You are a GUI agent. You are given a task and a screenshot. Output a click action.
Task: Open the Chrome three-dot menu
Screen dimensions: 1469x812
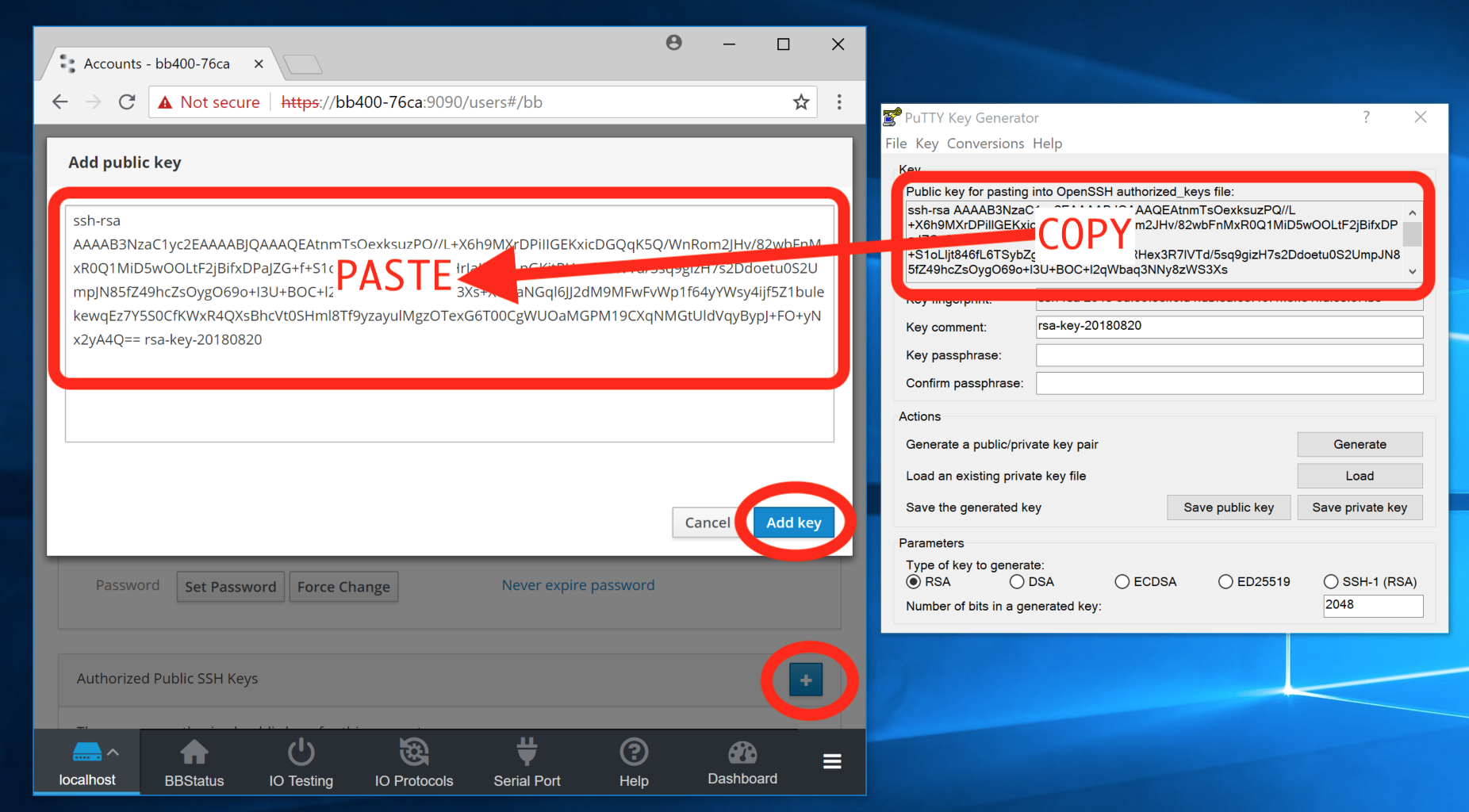tap(839, 102)
